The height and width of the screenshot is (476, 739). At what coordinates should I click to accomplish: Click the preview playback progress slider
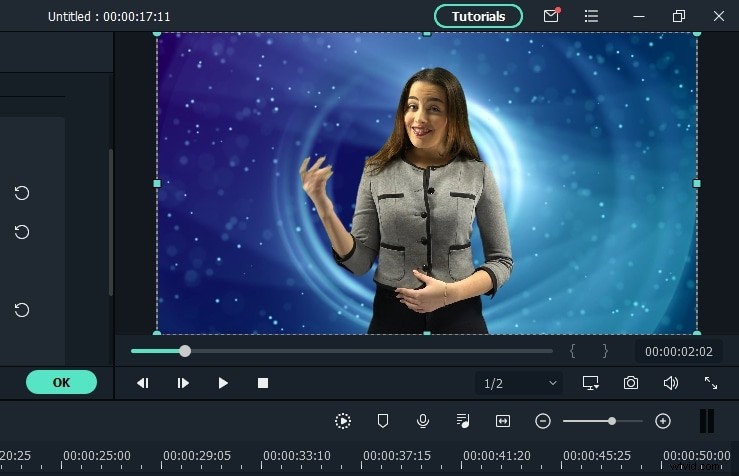(x=342, y=351)
